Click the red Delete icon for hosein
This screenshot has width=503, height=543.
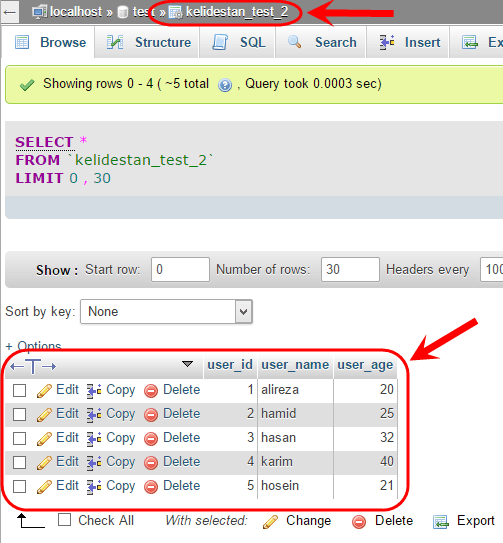151,487
